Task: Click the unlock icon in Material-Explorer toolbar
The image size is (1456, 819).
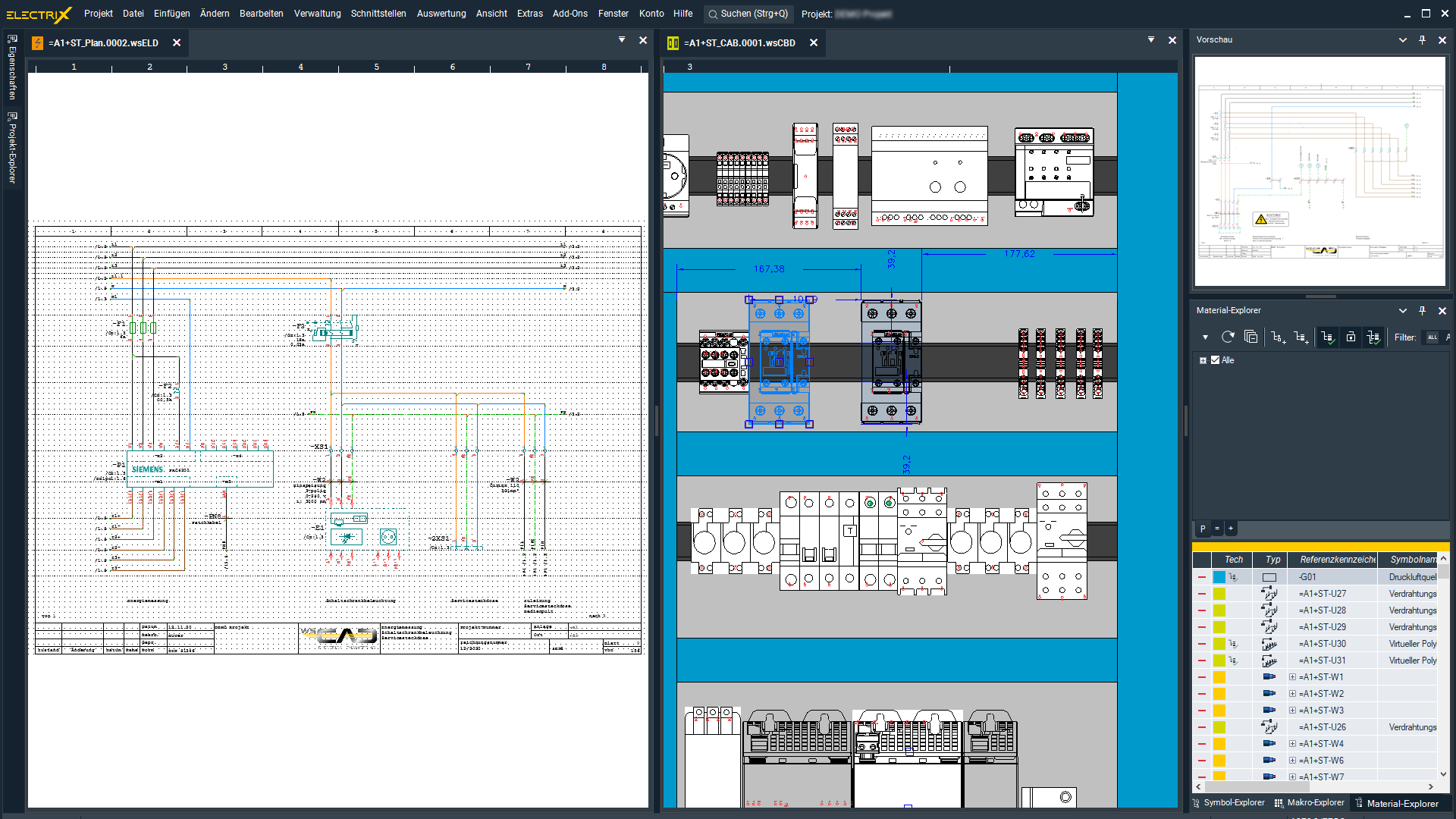Action: (1351, 337)
